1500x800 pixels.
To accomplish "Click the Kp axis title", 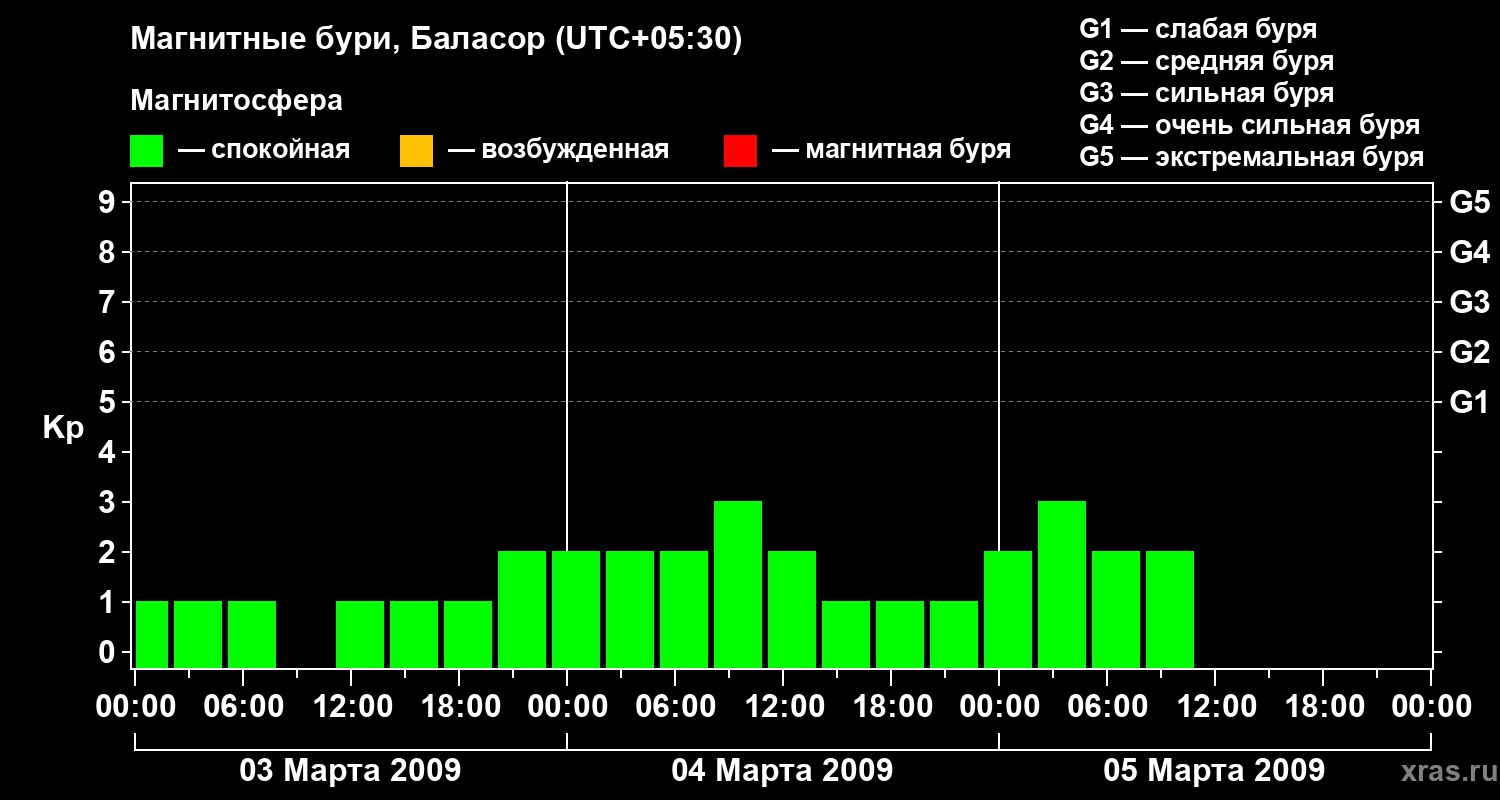I will [63, 428].
